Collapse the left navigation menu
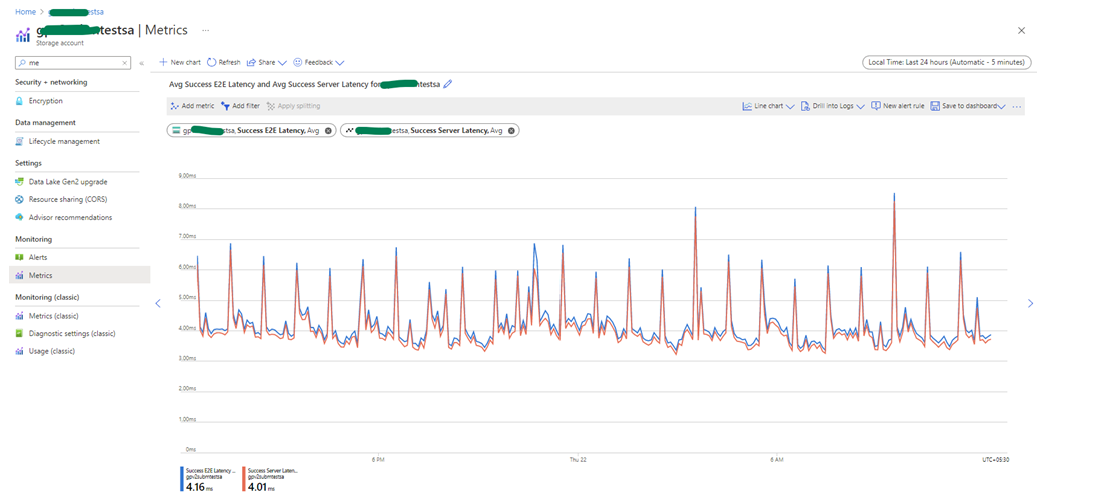The image size is (1116, 498). click(x=142, y=63)
